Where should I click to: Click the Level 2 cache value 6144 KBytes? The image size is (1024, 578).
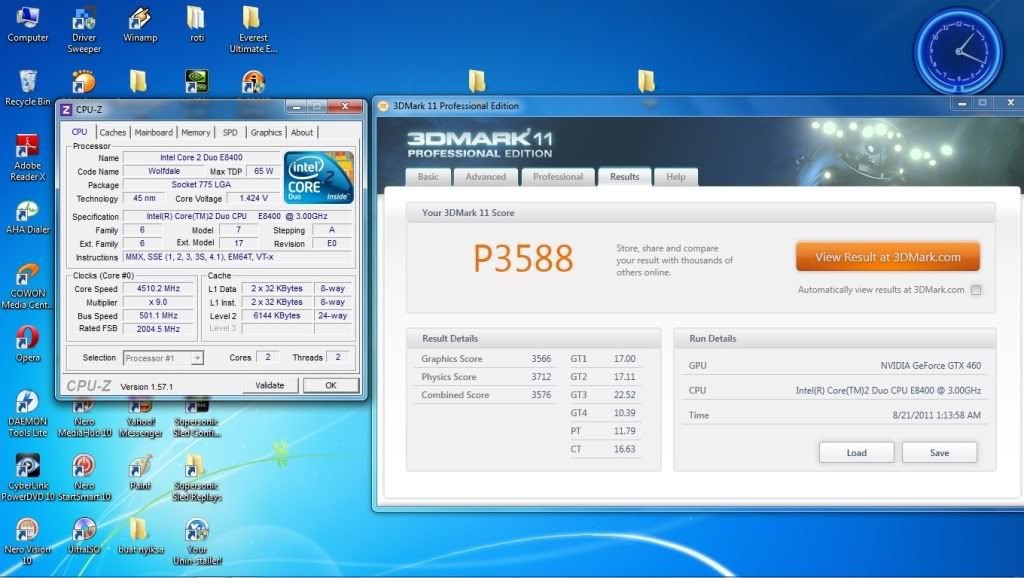tap(277, 315)
